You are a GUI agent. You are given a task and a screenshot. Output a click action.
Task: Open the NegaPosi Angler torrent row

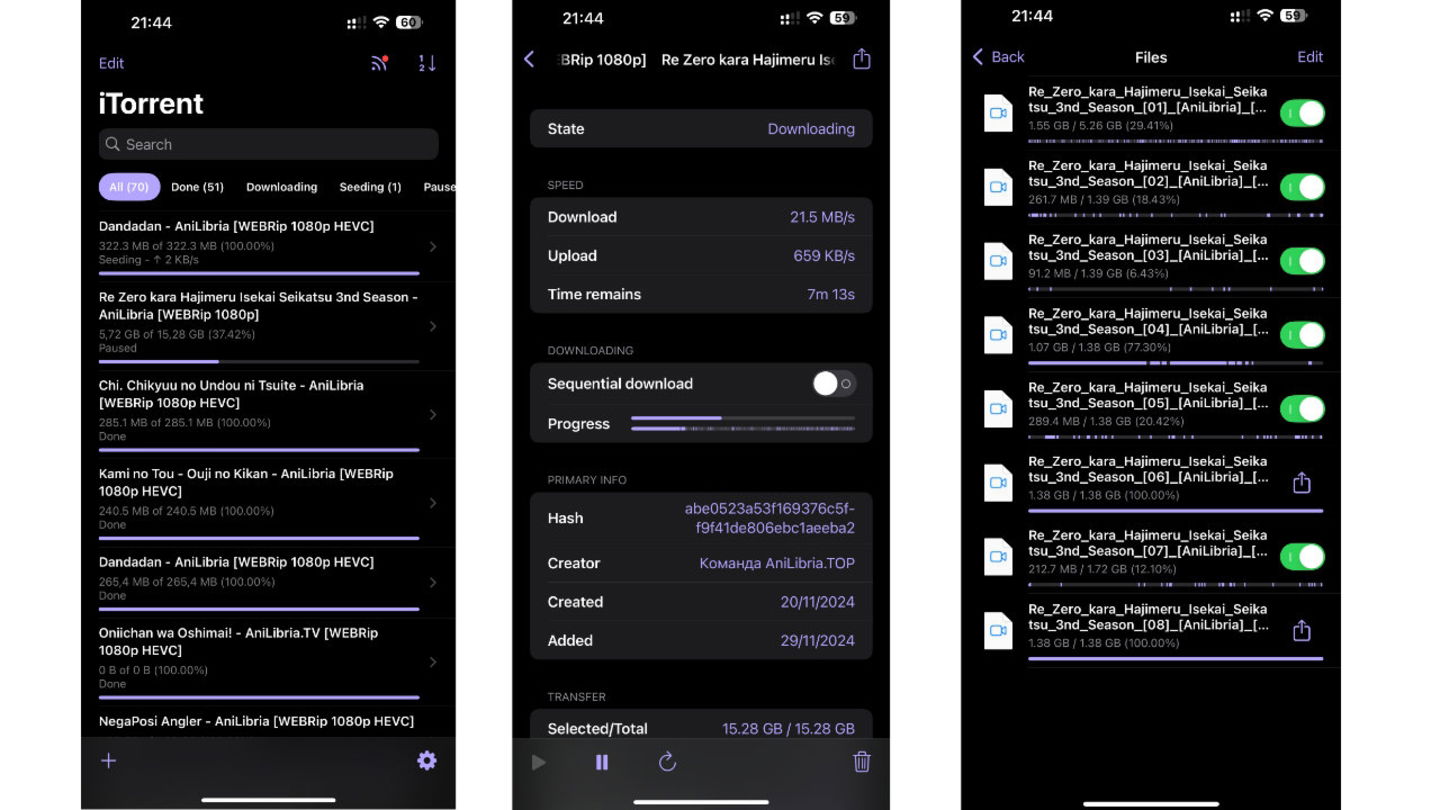point(268,723)
